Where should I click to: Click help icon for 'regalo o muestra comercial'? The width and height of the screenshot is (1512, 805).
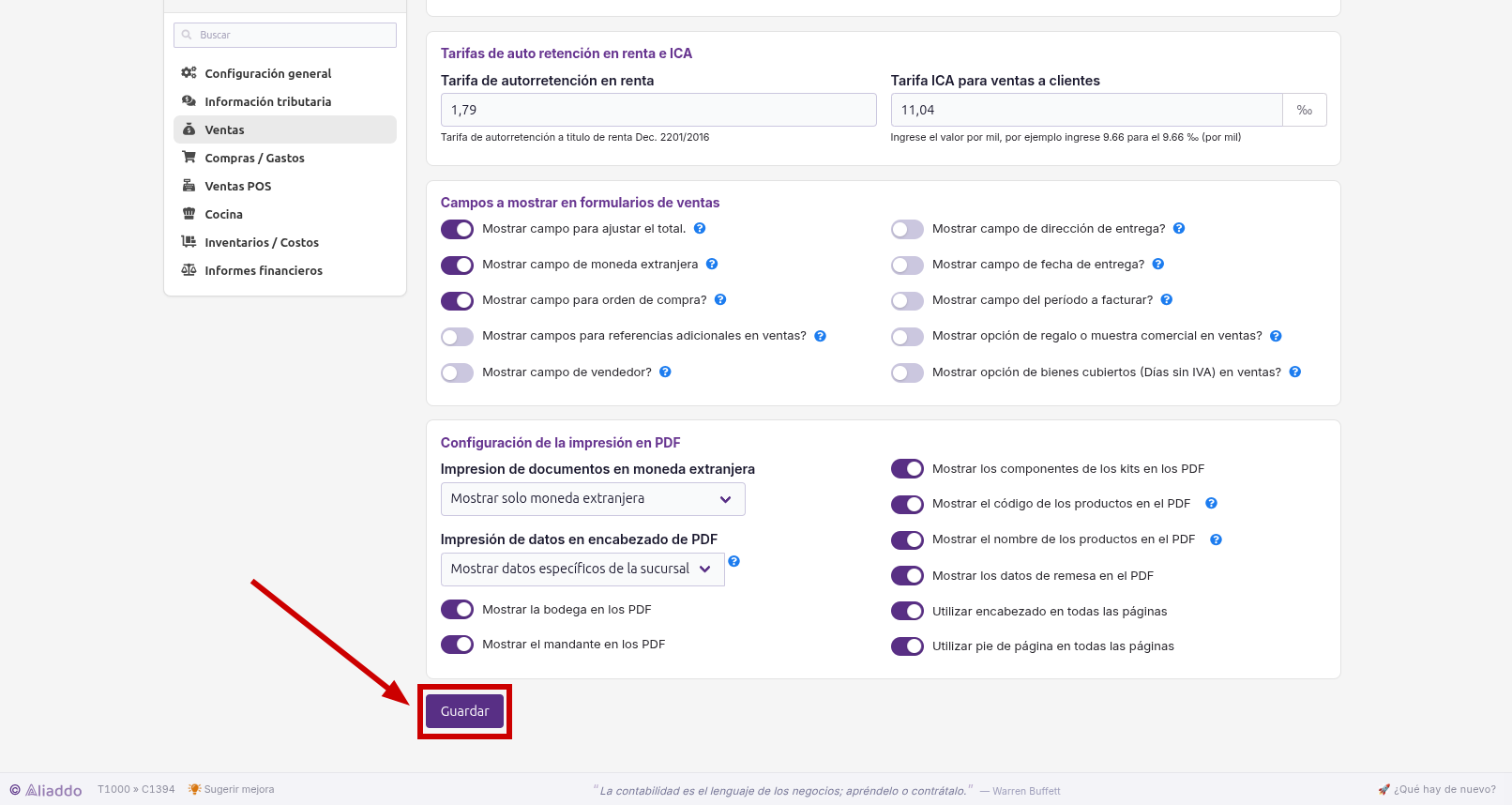(x=1276, y=336)
